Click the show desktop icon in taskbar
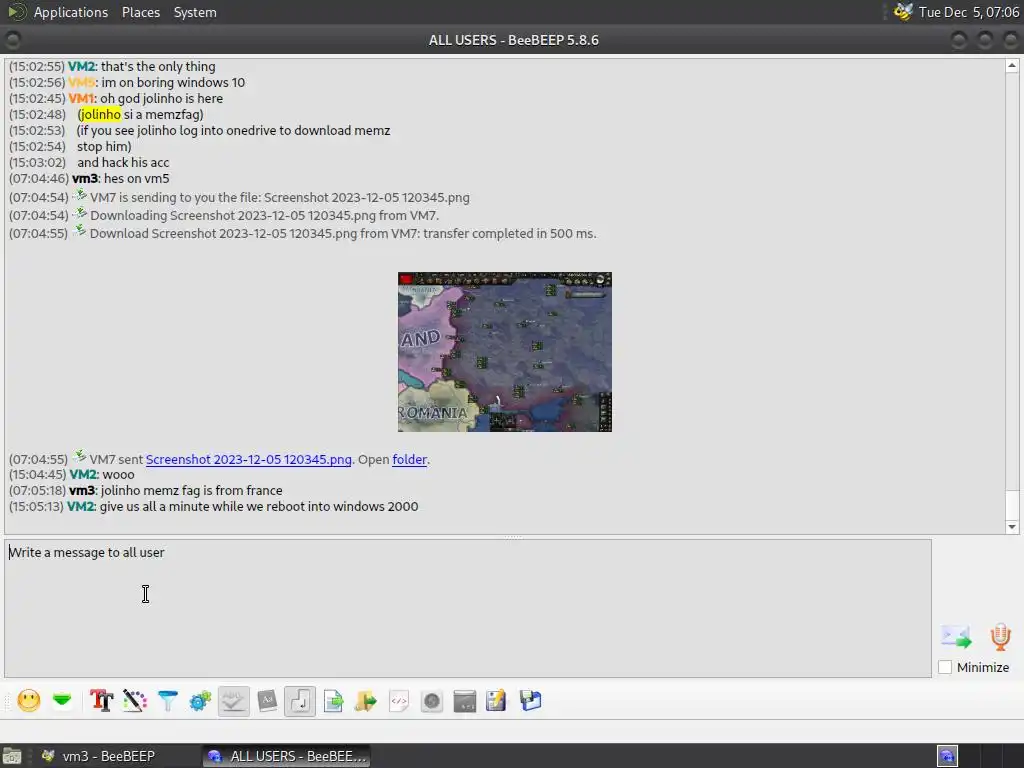 click(x=12, y=756)
